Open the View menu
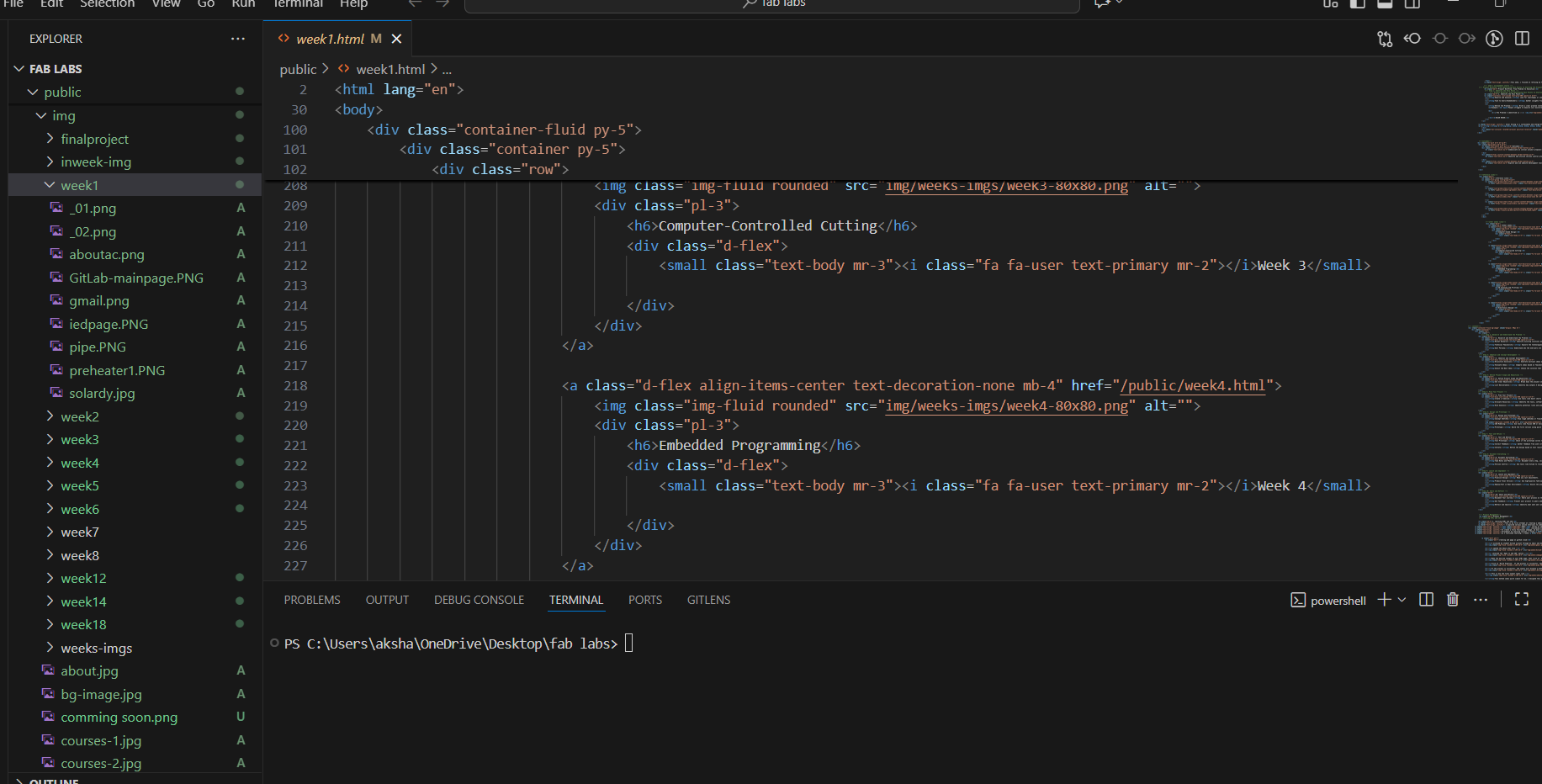Image resolution: width=1542 pixels, height=784 pixels. 166,4
